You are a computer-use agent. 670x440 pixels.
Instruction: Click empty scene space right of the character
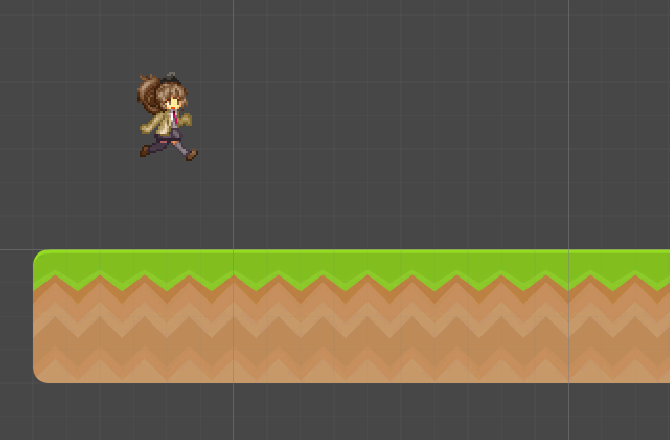[400, 120]
